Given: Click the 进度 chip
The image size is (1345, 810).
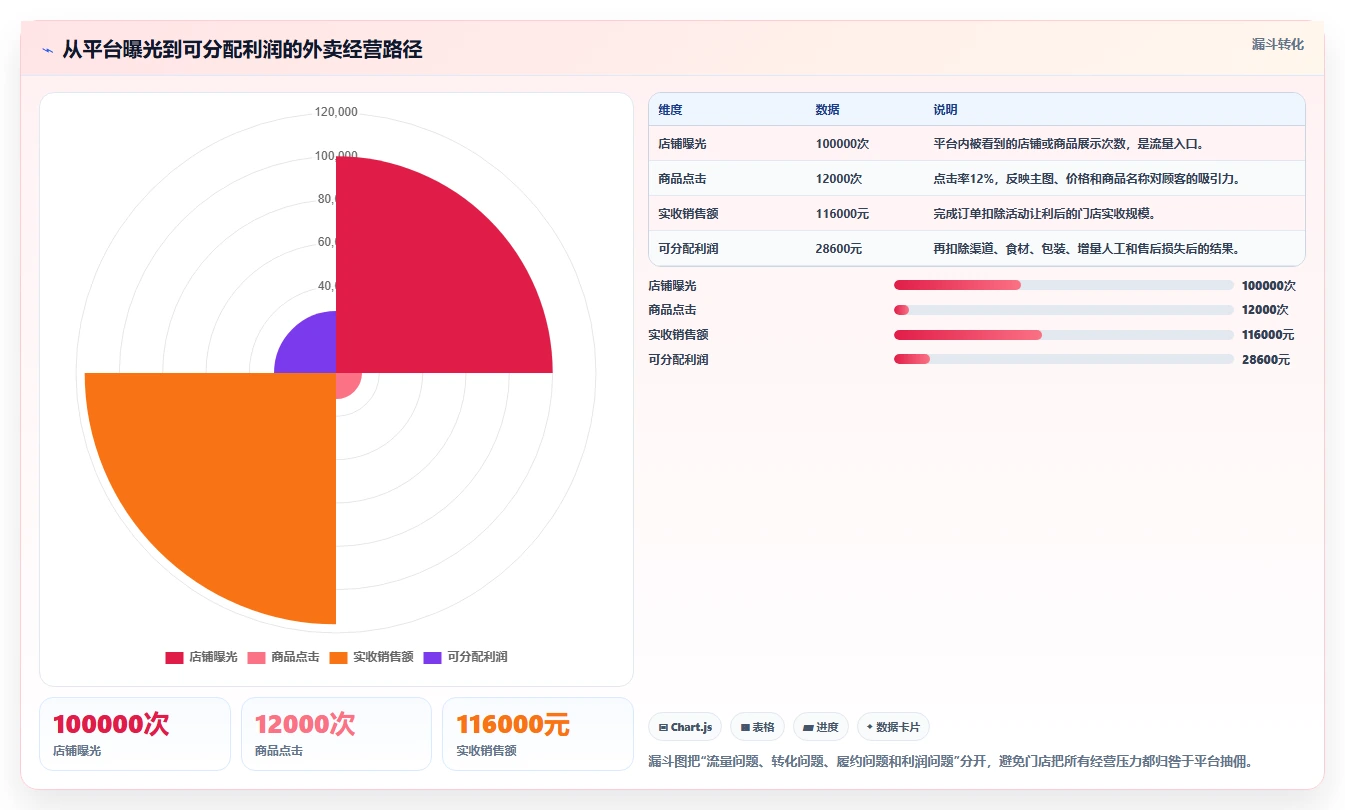Looking at the screenshot, I should (820, 727).
